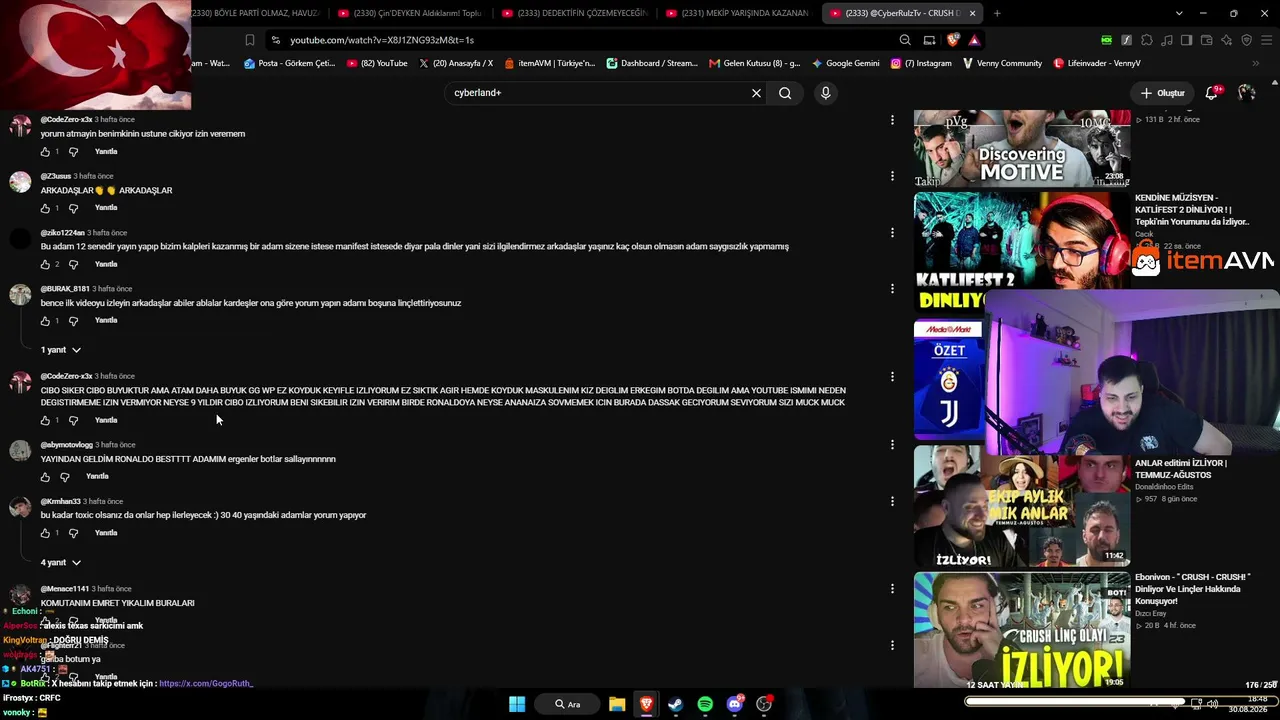This screenshot has height=720, width=1280.
Task: Start voice search with microphone
Action: coord(825,93)
